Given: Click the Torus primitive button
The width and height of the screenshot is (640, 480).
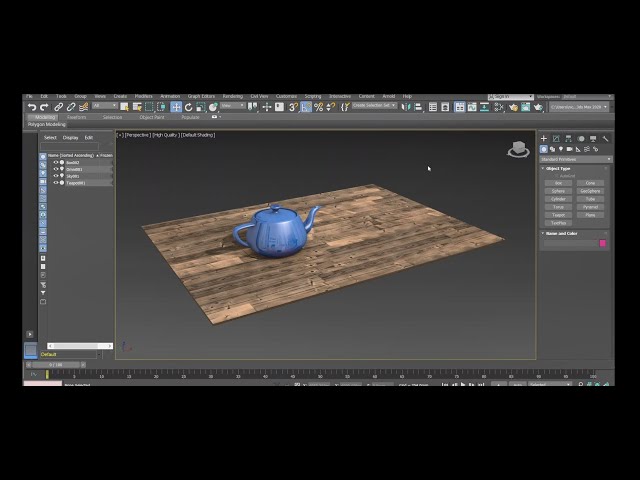Looking at the screenshot, I should point(558,207).
